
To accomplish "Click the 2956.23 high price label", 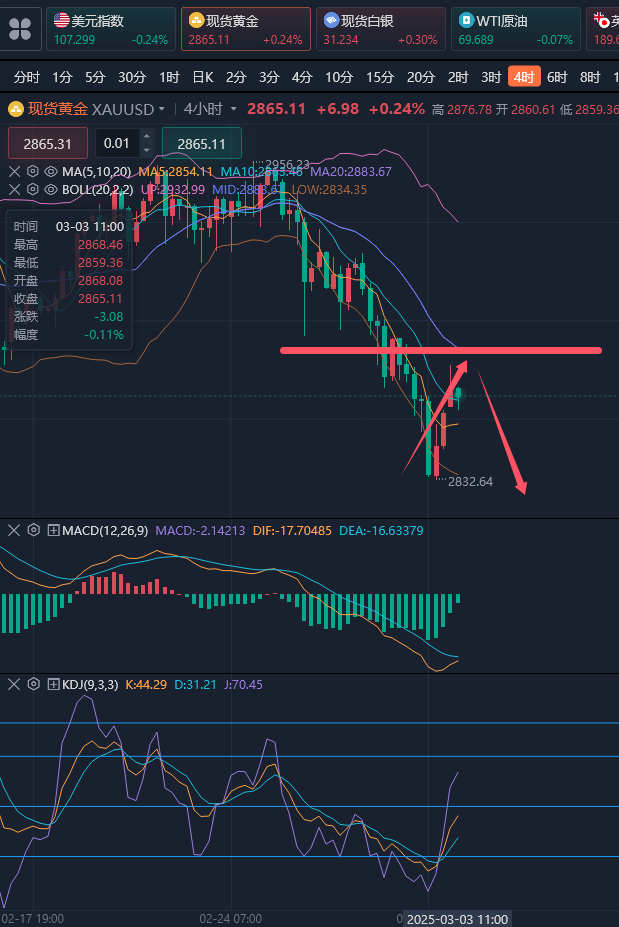I will click(x=287, y=164).
